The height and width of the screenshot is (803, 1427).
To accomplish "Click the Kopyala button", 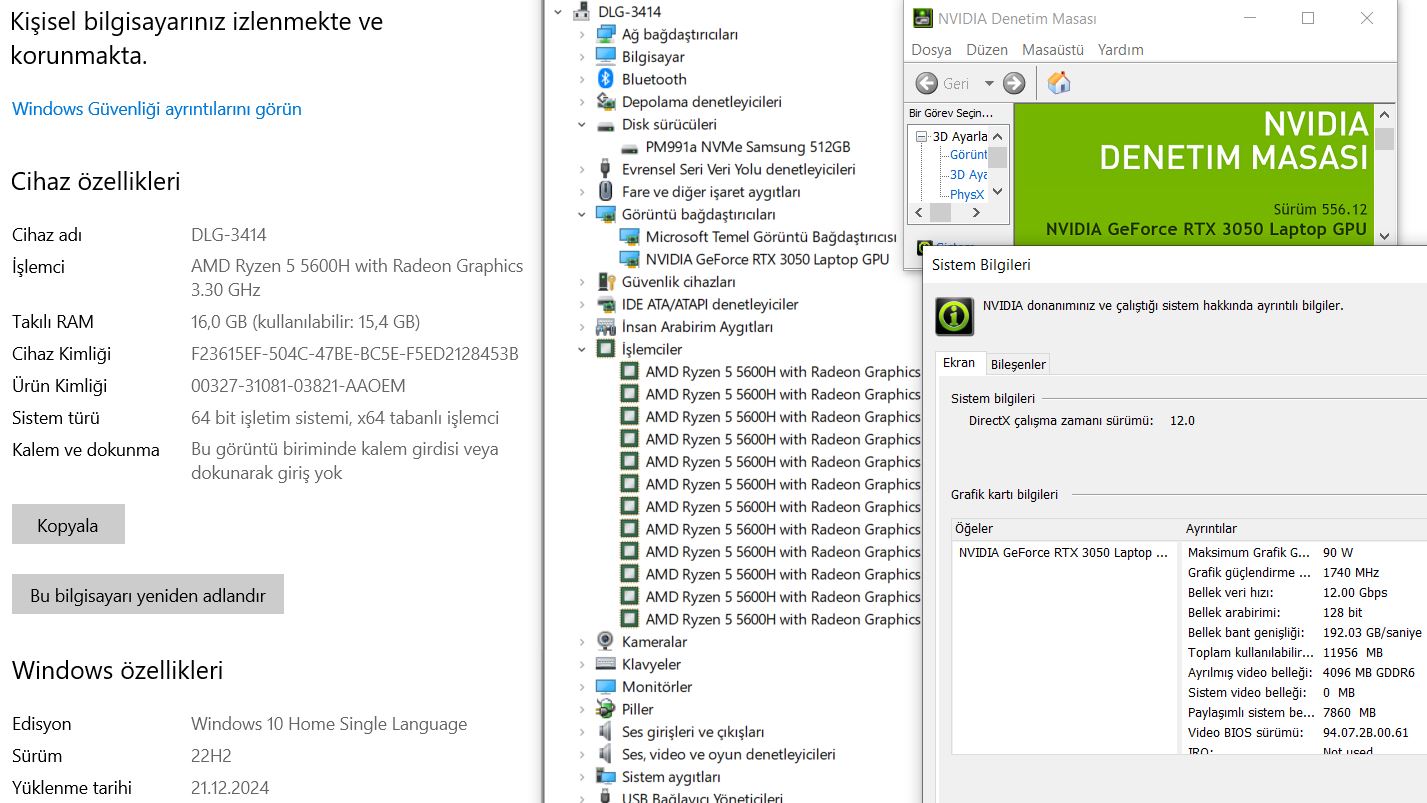I will [68, 525].
